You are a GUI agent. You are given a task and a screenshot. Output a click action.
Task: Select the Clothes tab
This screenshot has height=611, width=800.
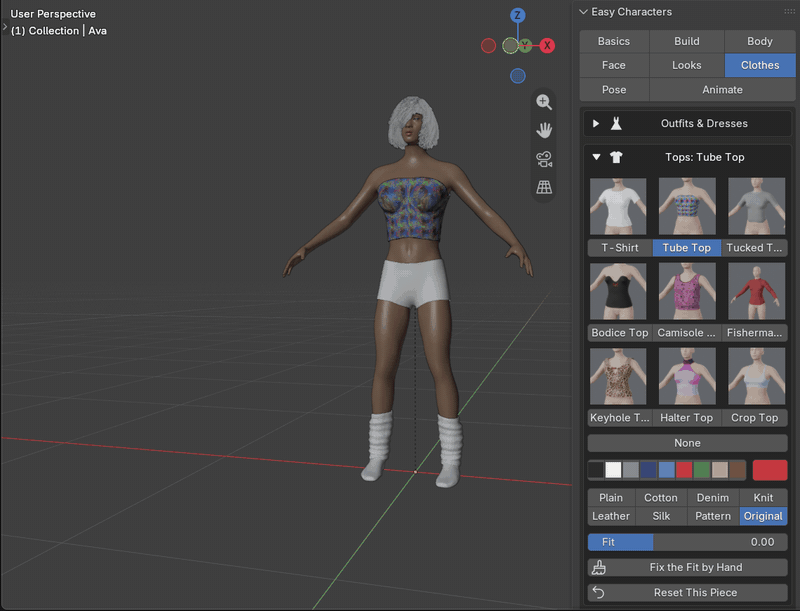(760, 65)
